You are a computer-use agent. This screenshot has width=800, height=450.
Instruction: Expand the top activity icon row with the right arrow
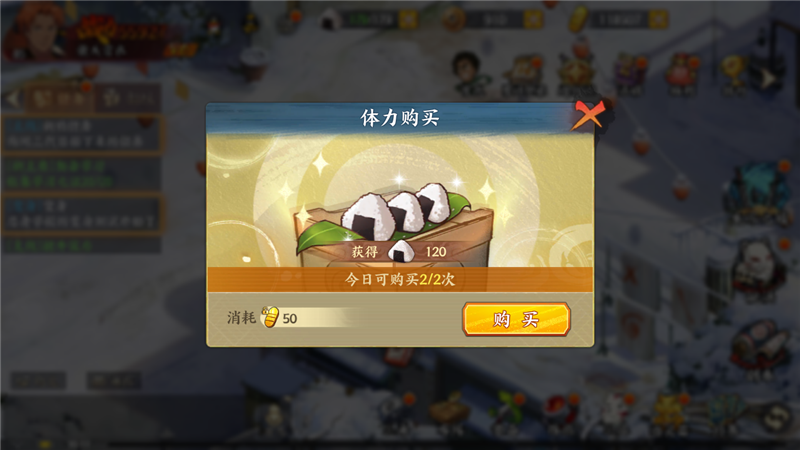[768, 78]
